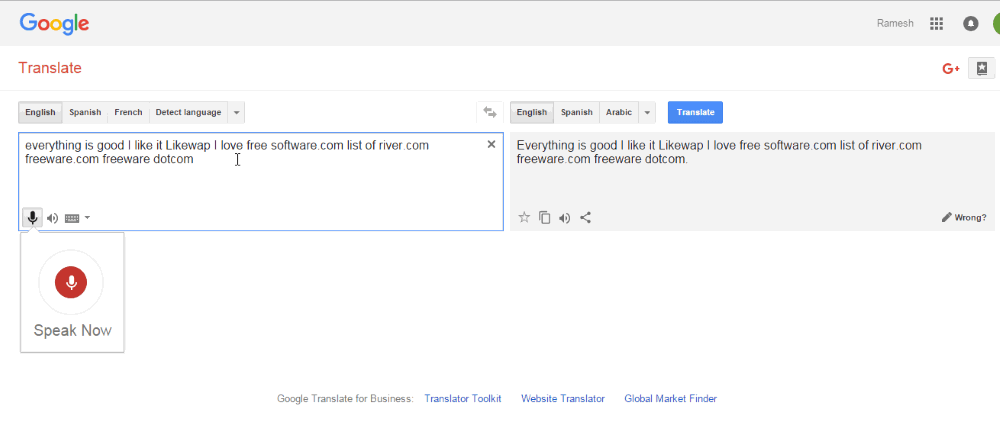The image size is (1000, 445).
Task: Open the Google apps grid icon
Action: (936, 24)
